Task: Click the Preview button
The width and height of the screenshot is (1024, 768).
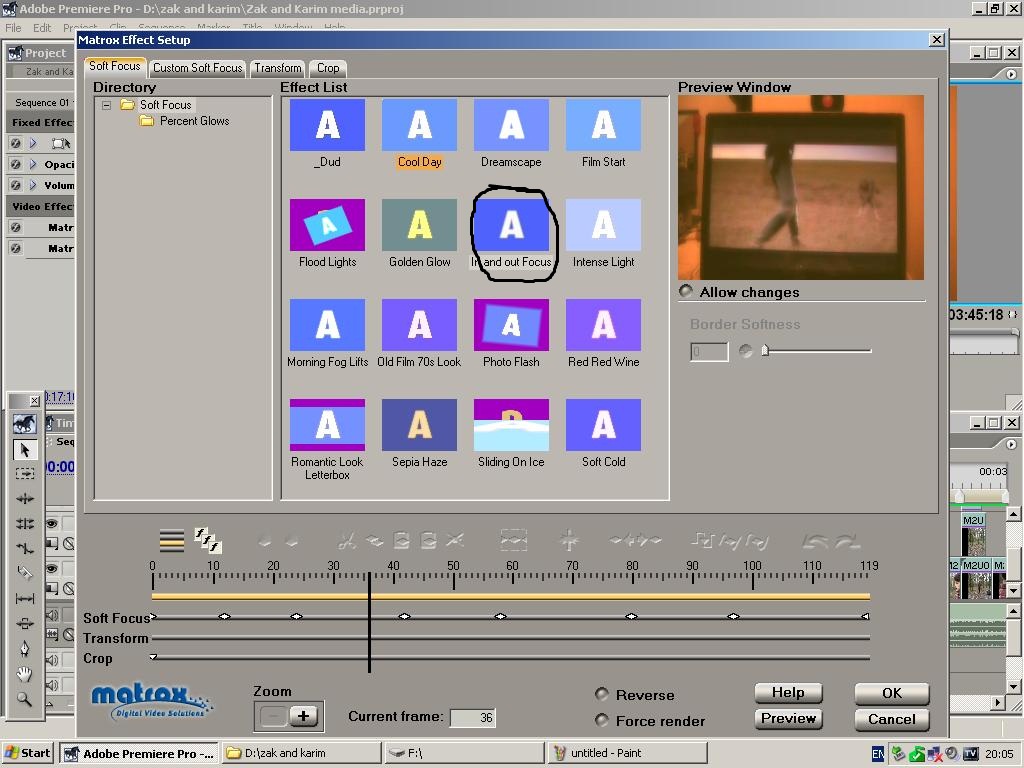Action: coord(788,719)
